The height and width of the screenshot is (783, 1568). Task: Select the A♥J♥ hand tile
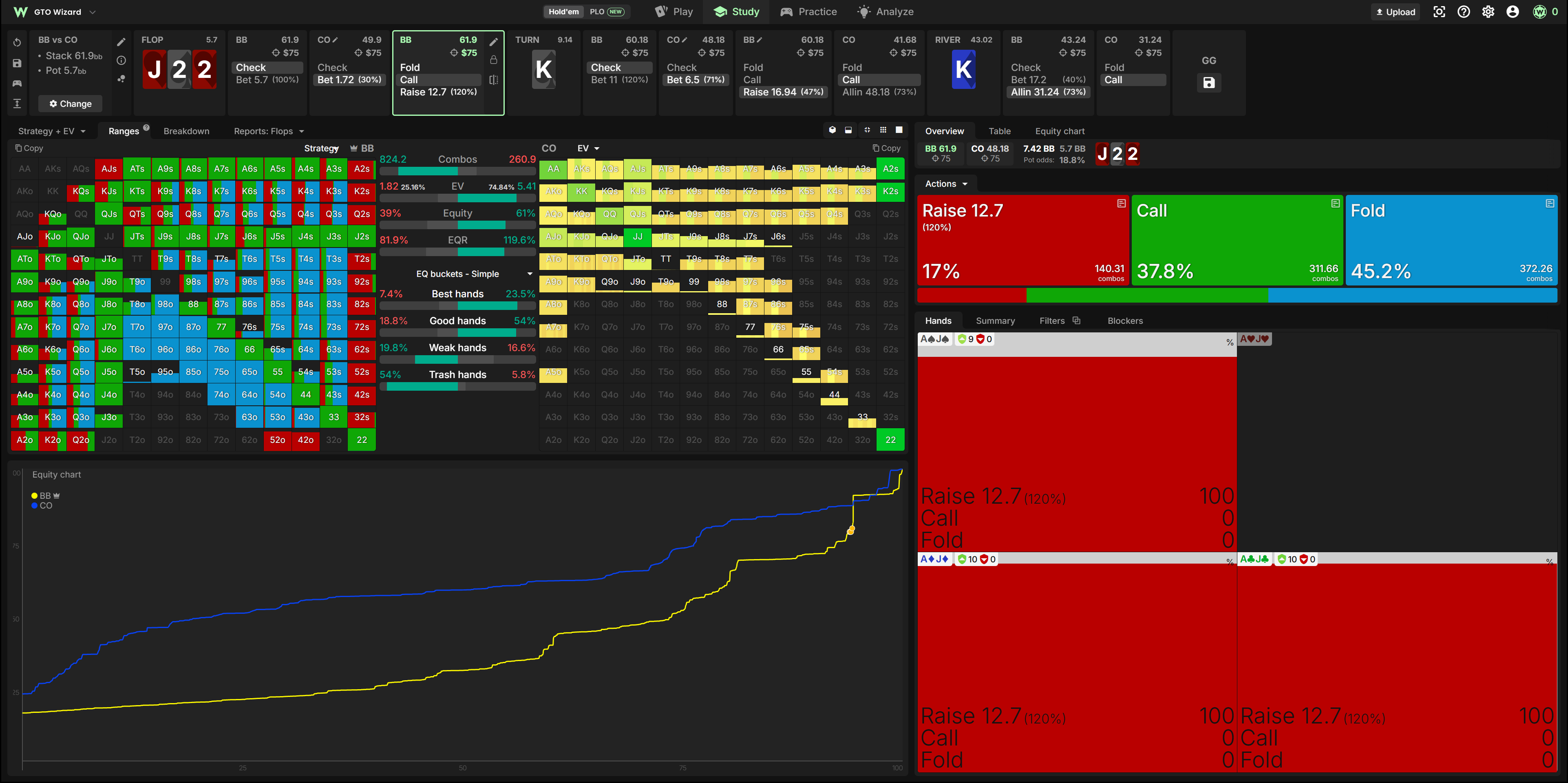[x=1398, y=442]
